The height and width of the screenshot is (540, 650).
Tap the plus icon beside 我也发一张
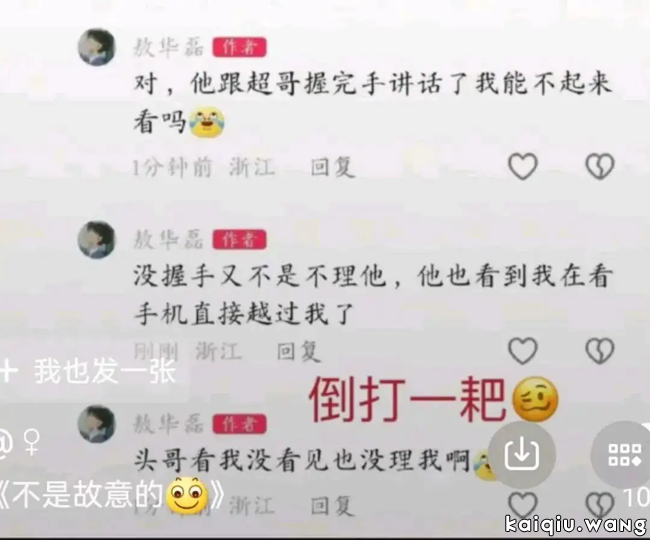[8, 371]
